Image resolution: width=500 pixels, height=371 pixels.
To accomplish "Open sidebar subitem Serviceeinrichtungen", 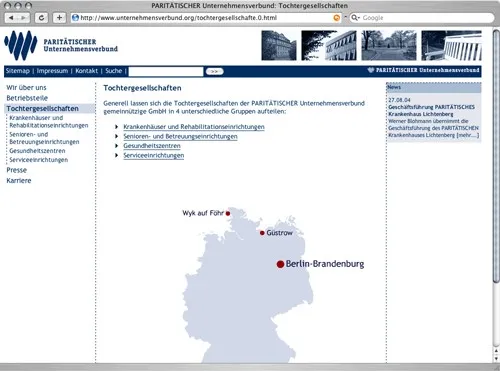I will tap(39, 160).
